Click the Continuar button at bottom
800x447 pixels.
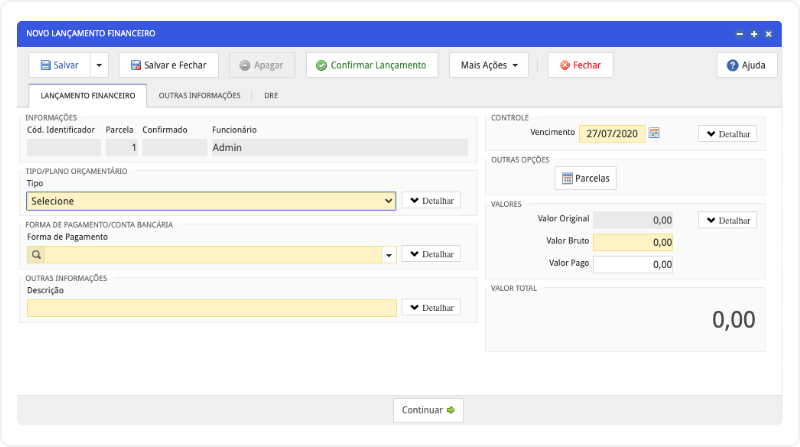click(428, 410)
